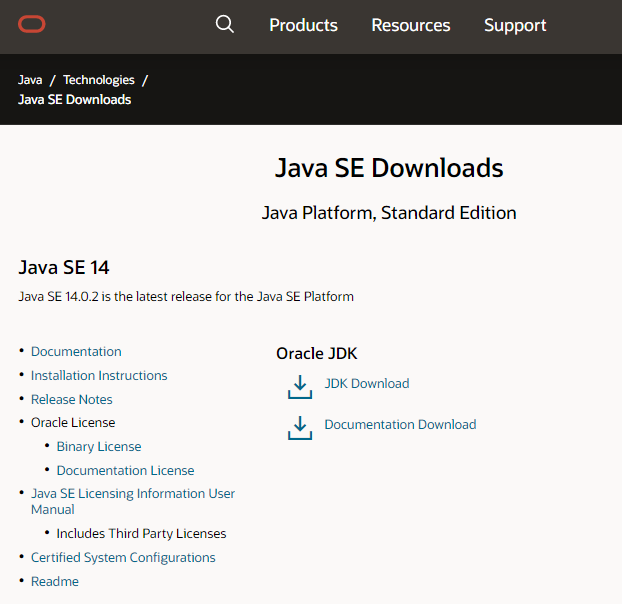The image size is (622, 604).
Task: Open the Documentation License link
Action: coord(125,470)
